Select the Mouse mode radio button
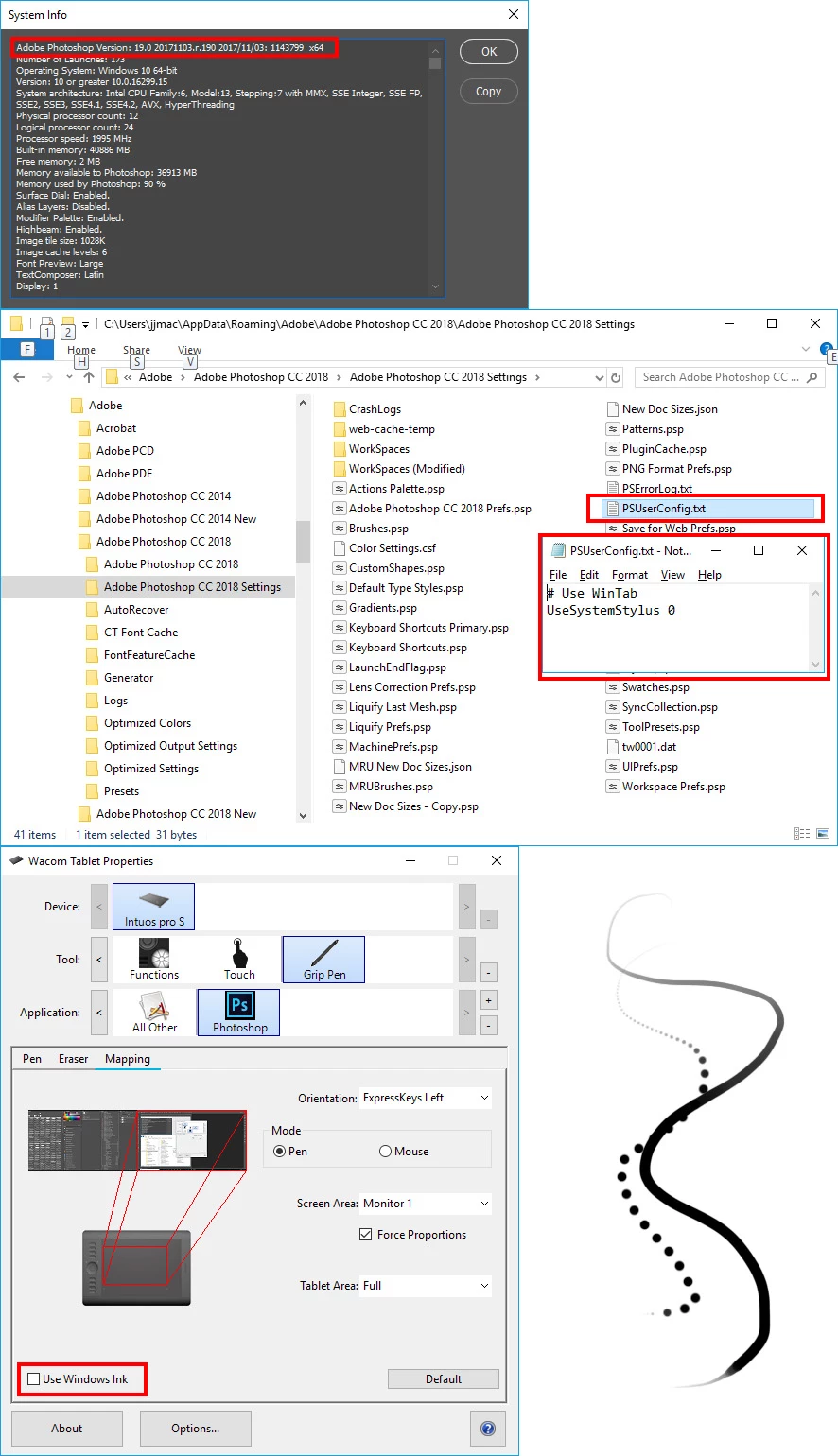 (385, 1152)
